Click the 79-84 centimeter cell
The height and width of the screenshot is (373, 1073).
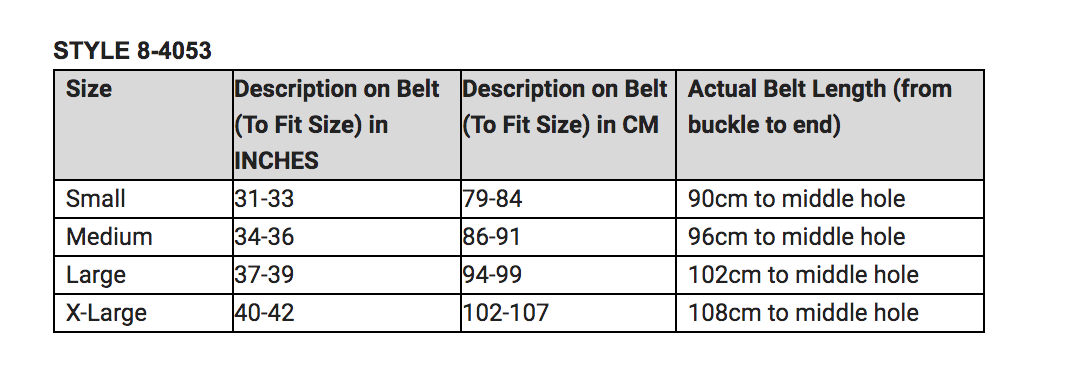point(569,199)
